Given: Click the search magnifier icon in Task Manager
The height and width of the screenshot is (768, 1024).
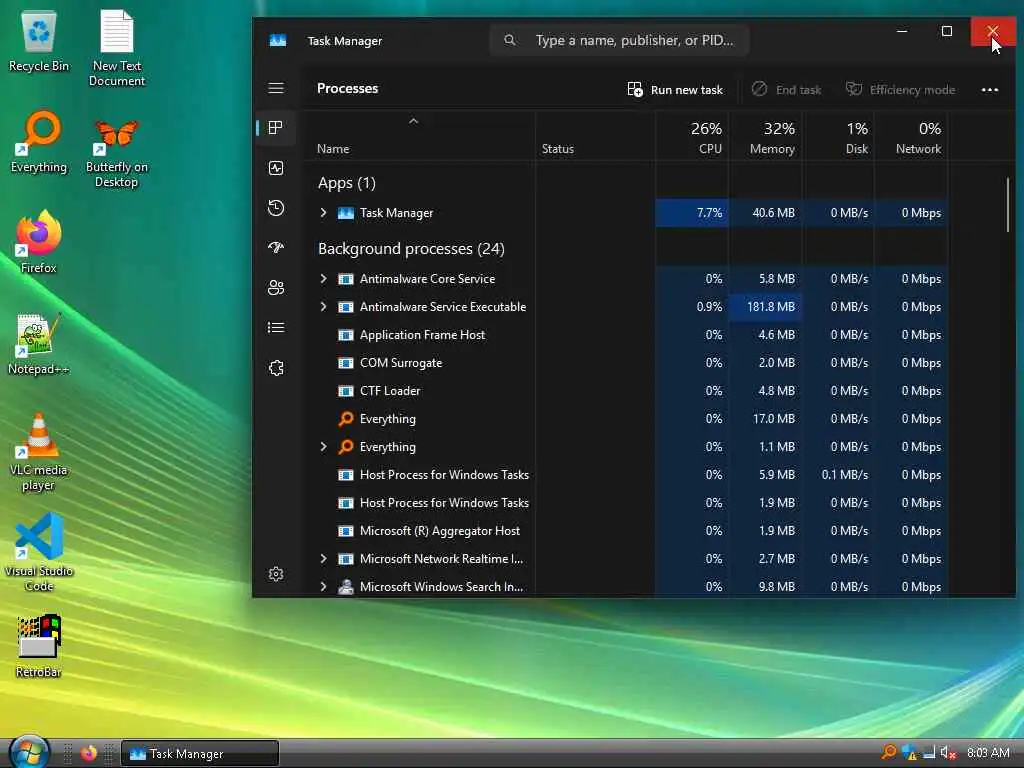Looking at the screenshot, I should [x=509, y=40].
